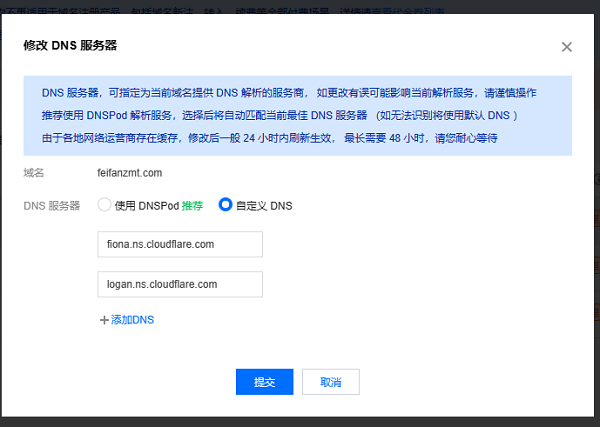Cancel with the 取消 button
Viewport: 600px width, 427px height.
pos(331,382)
